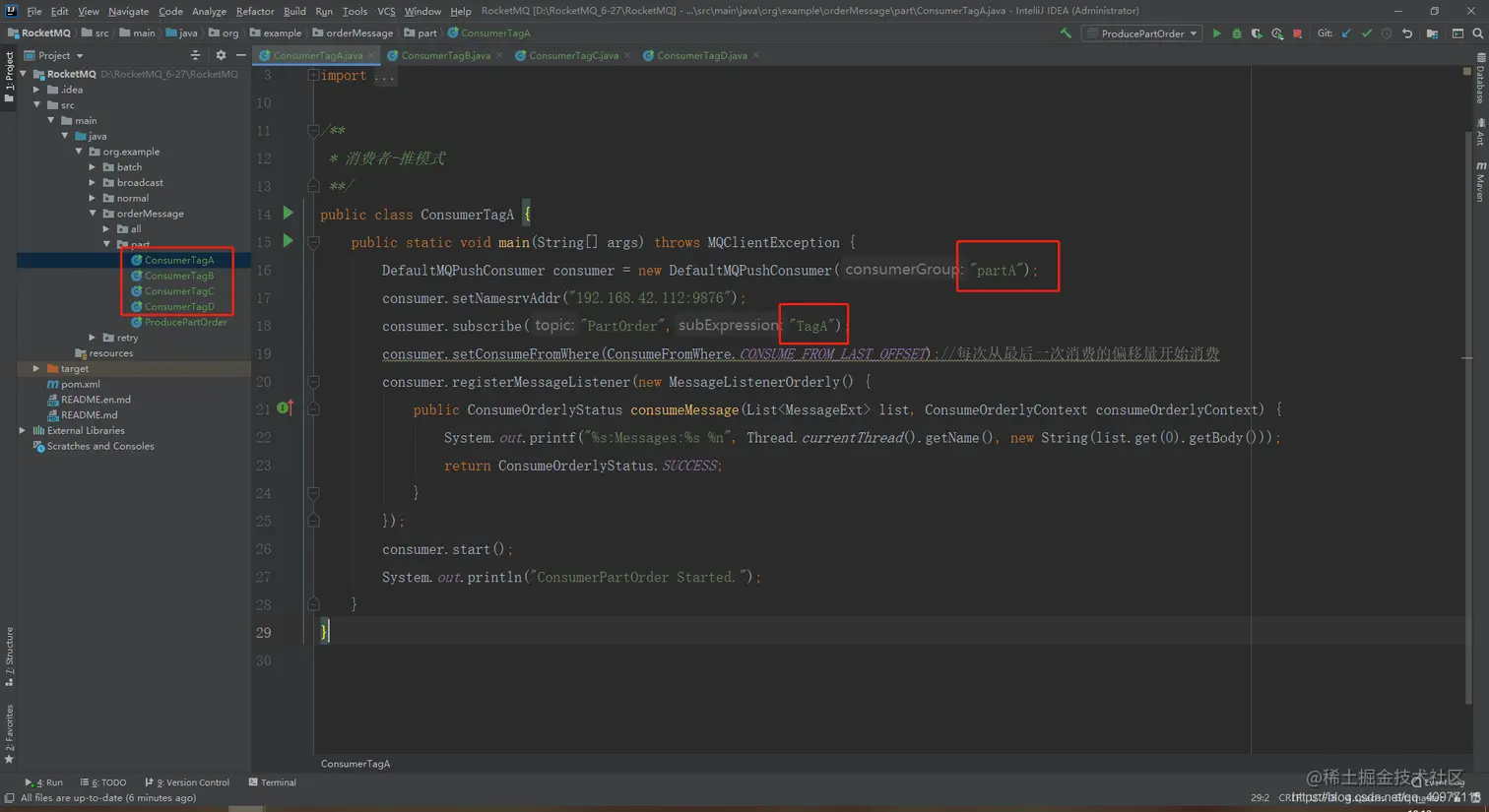Open the Structure tool window
This screenshot has height=812, width=1489.
[x=9, y=657]
